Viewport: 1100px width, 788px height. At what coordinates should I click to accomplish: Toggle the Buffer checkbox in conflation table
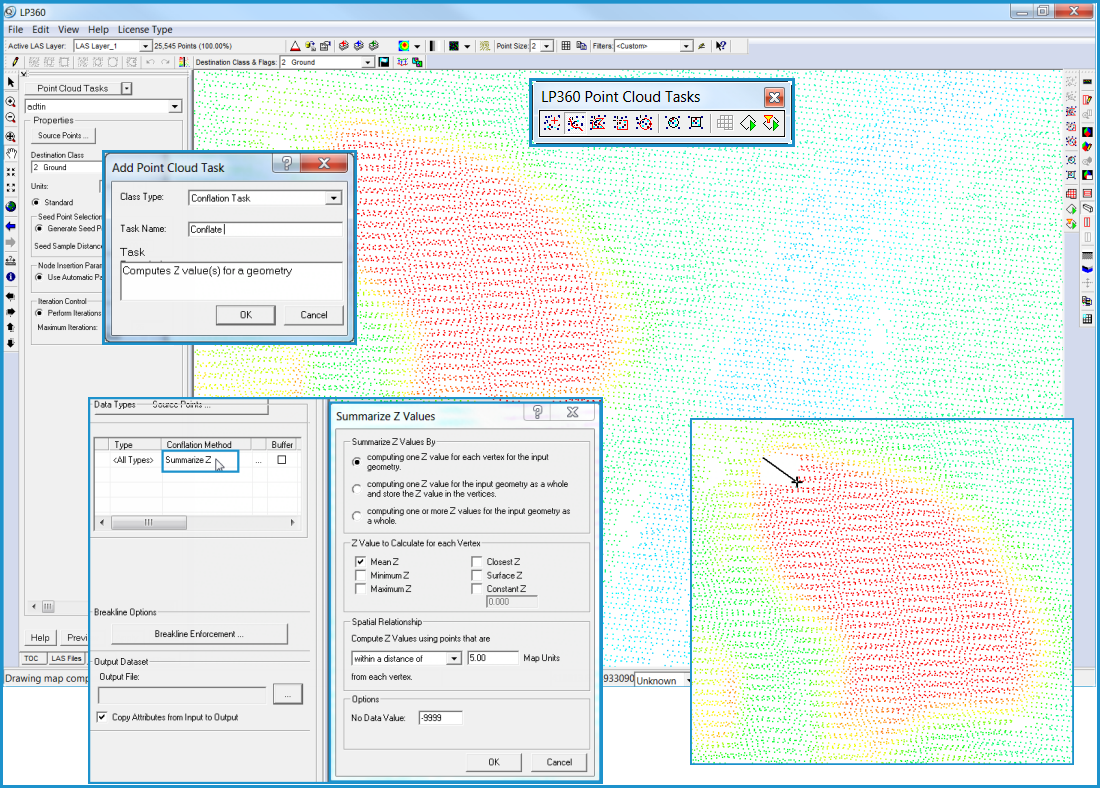[x=281, y=460]
